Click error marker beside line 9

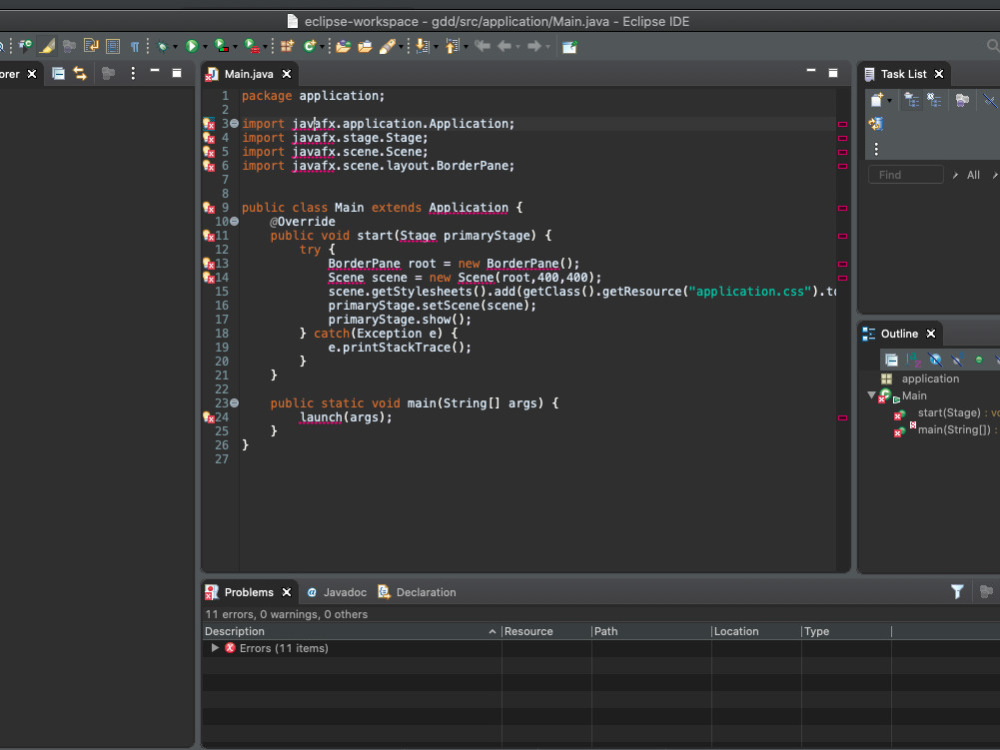209,208
